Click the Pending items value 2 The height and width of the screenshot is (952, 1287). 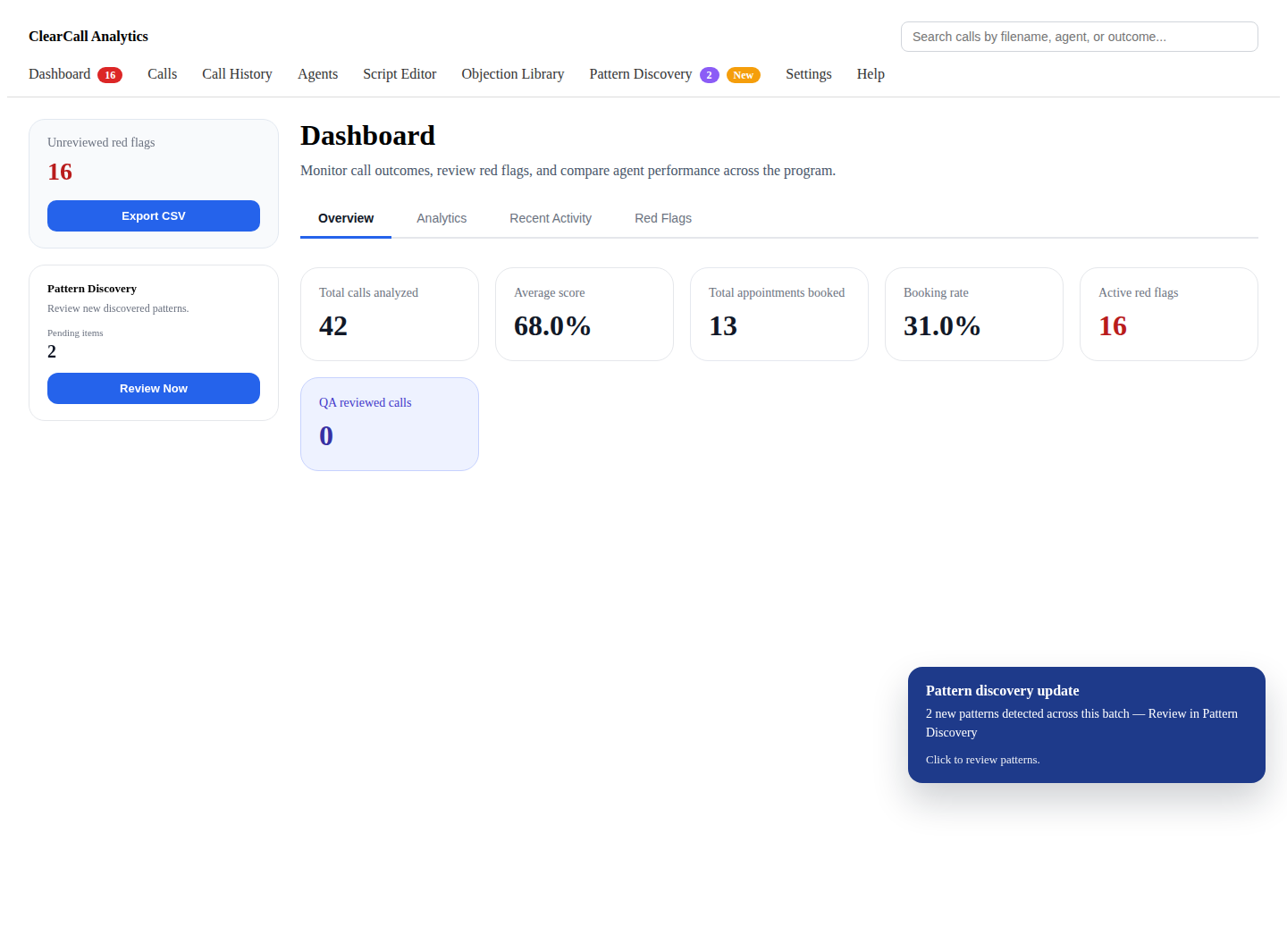tap(52, 351)
